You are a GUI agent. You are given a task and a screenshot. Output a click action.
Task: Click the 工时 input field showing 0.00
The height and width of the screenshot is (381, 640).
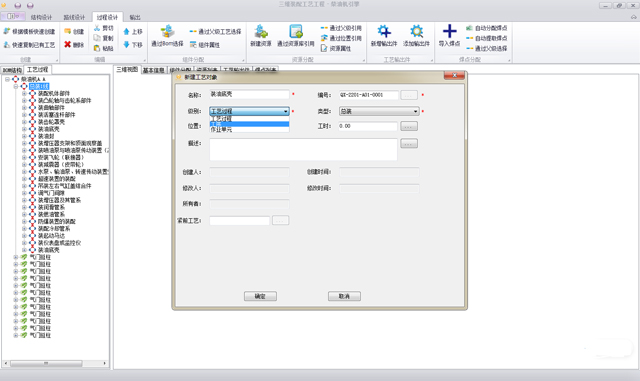[x=368, y=126]
